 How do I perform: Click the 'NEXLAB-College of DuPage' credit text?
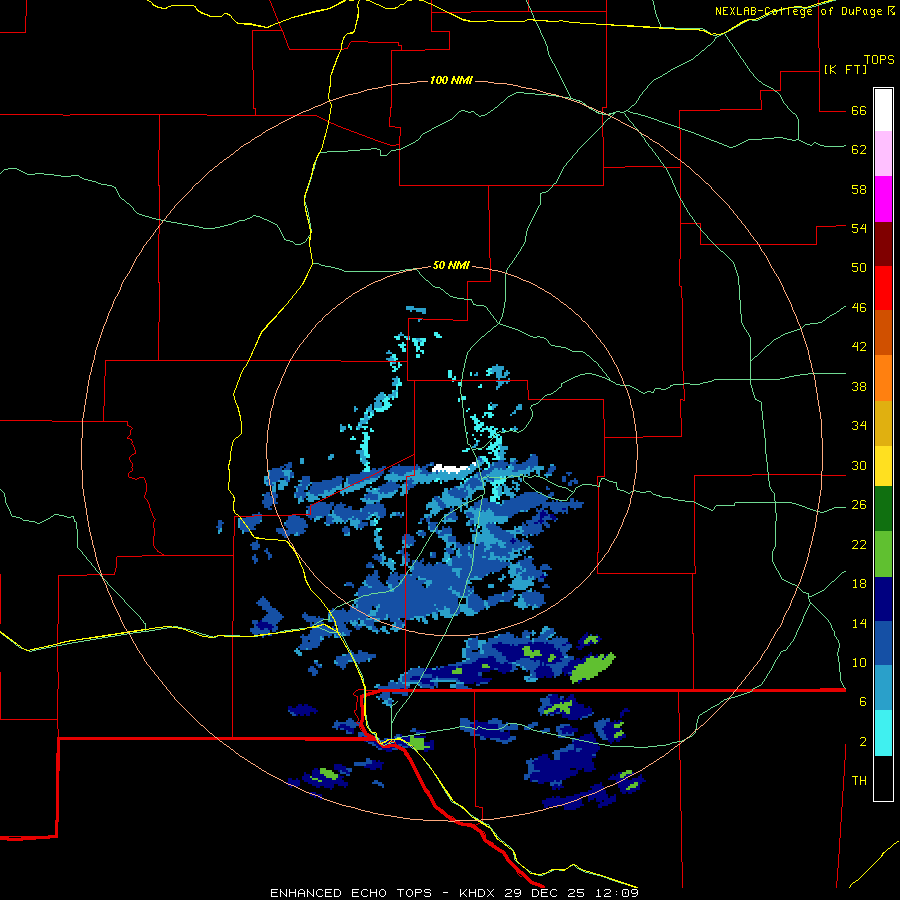tap(798, 11)
